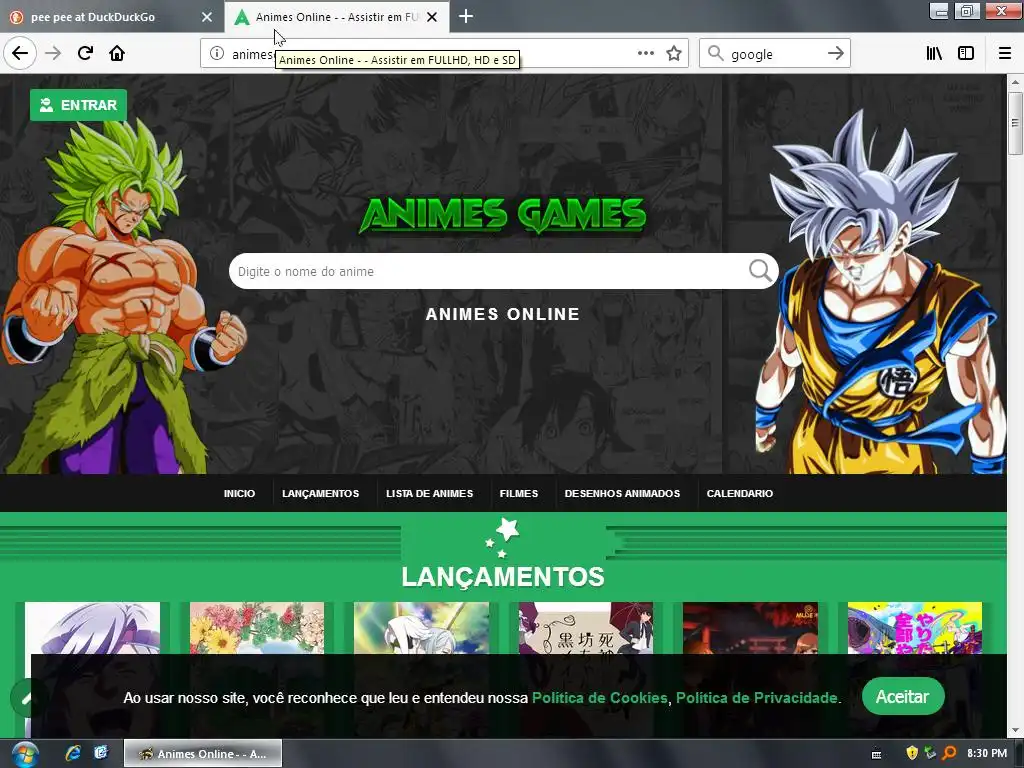The width and height of the screenshot is (1024, 768).
Task: Click the Animes Games logo
Action: point(503,215)
